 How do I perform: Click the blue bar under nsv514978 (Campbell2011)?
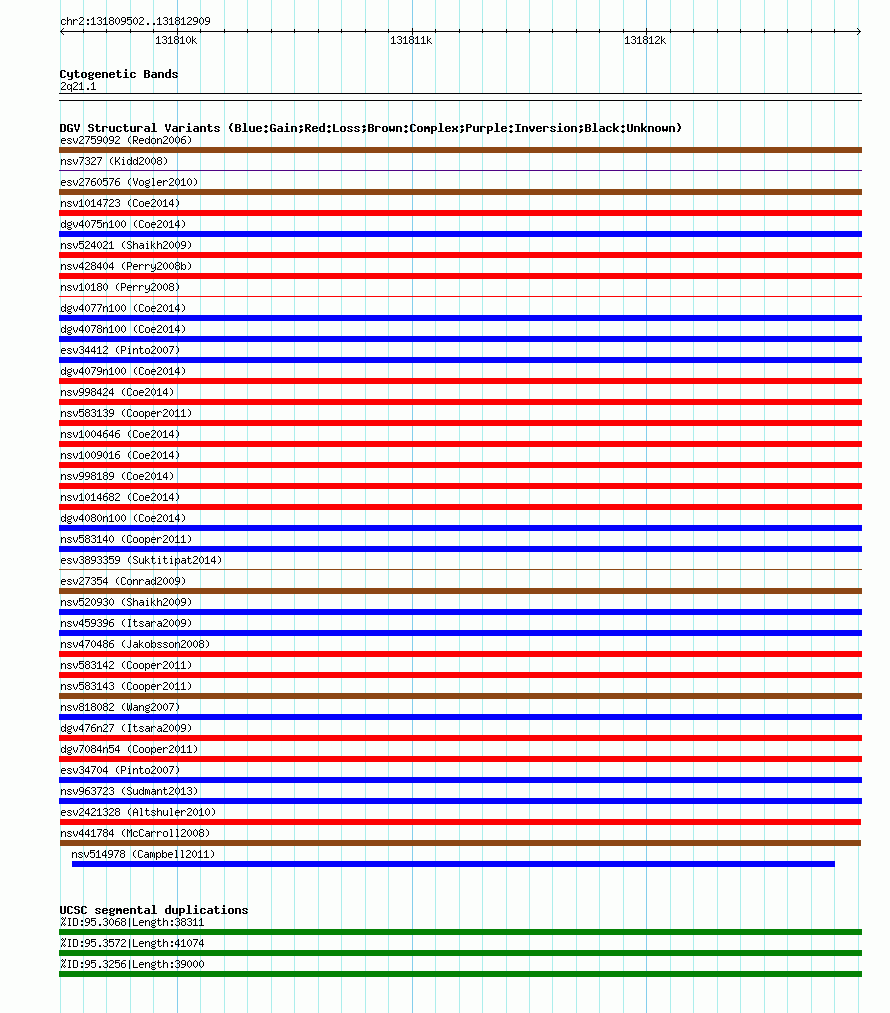pos(453,864)
